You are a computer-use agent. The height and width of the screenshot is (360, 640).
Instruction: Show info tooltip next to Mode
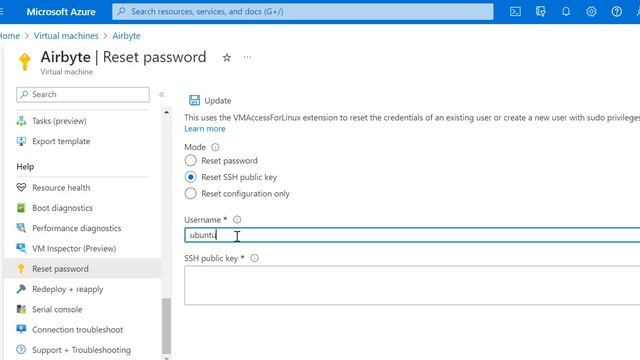215,147
